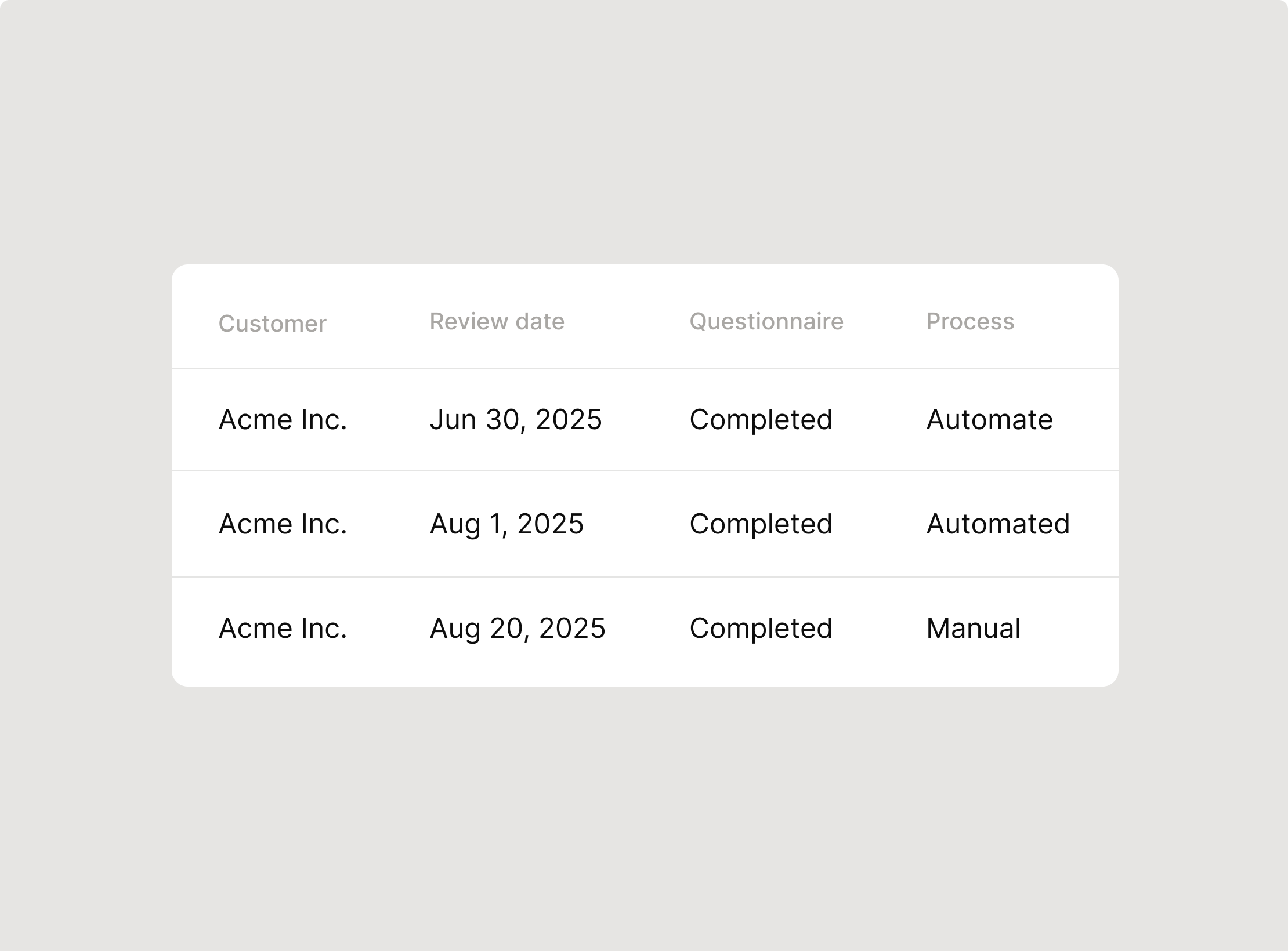This screenshot has width=1288, height=951.
Task: Click the year 2025 in the Jun 30 date
Action: click(569, 419)
